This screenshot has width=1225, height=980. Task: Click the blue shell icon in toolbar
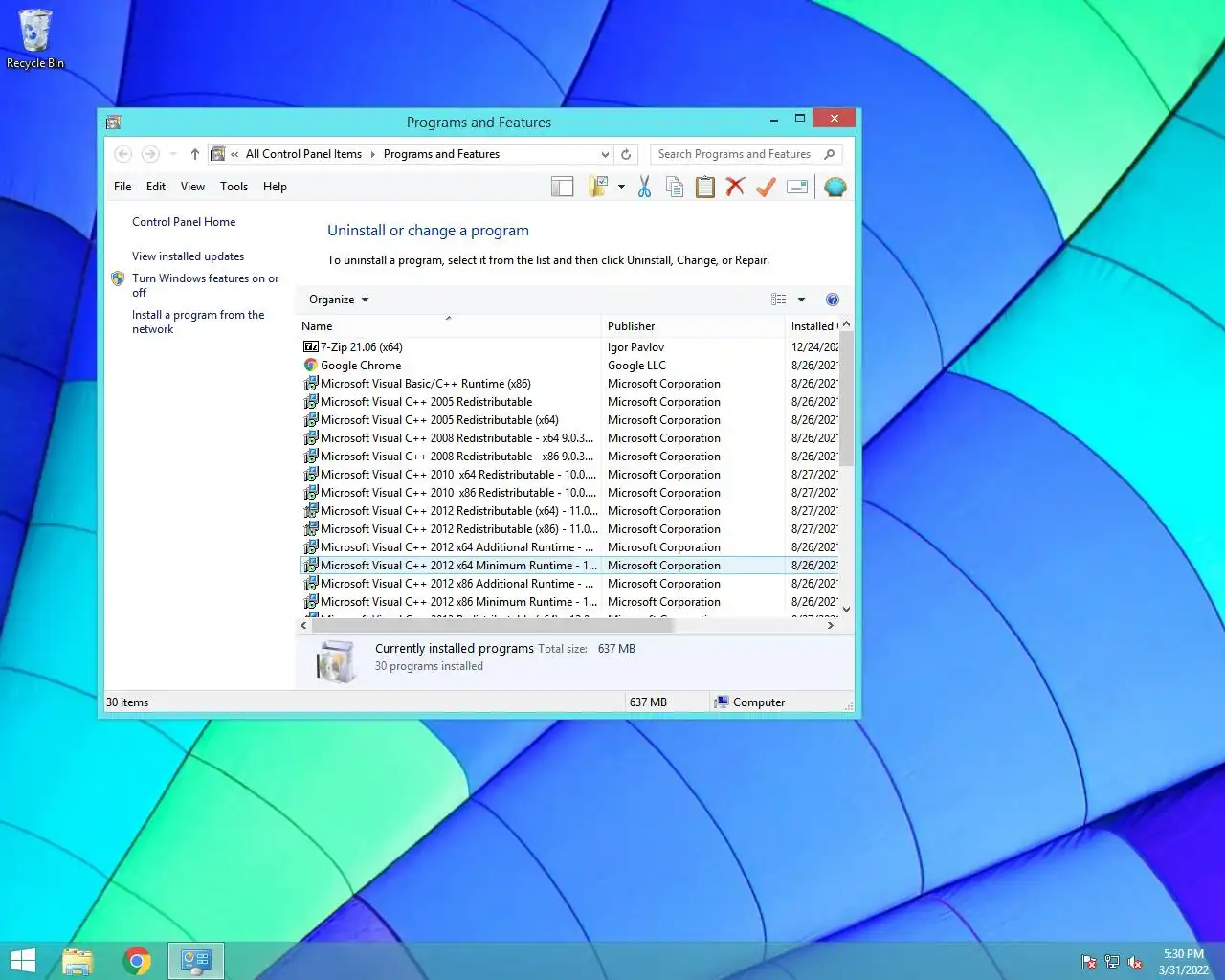pyautogui.click(x=835, y=187)
